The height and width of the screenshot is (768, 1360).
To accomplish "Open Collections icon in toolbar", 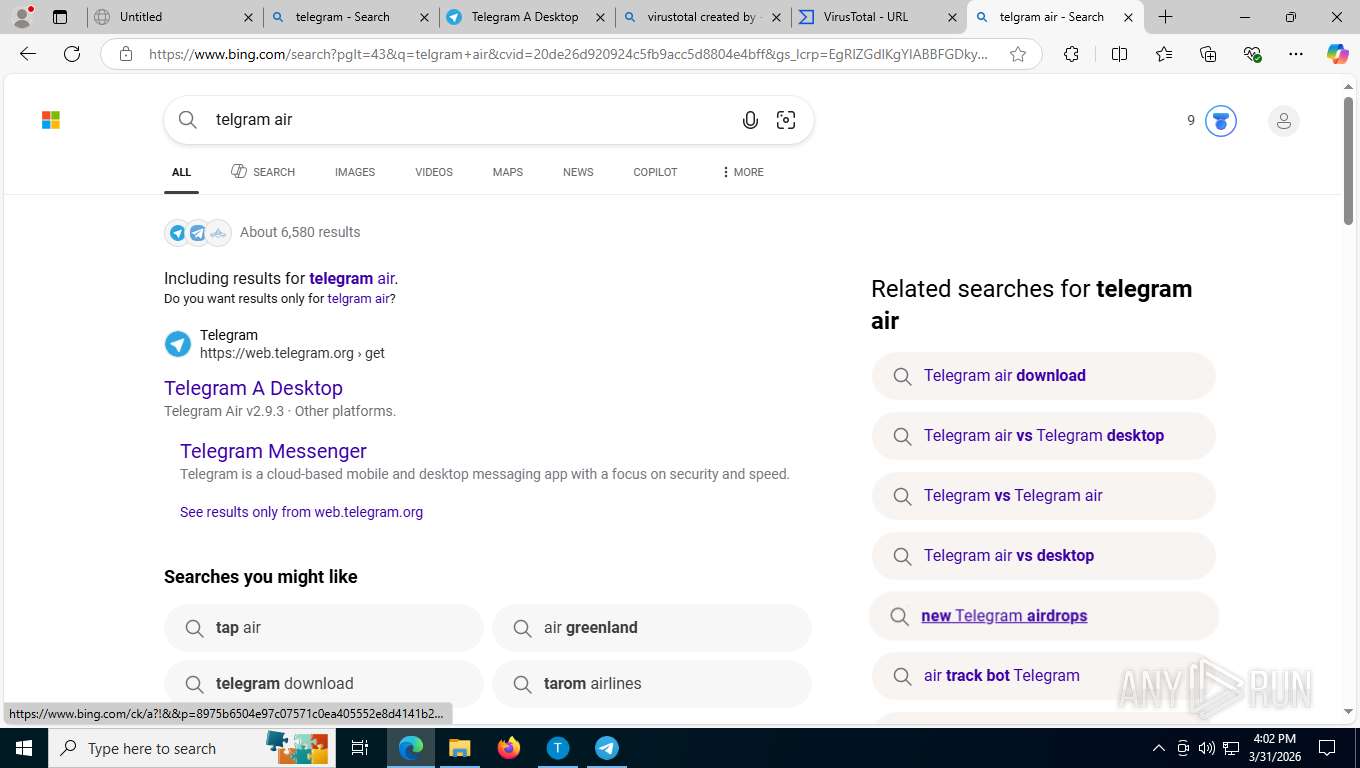I will click(x=1208, y=54).
